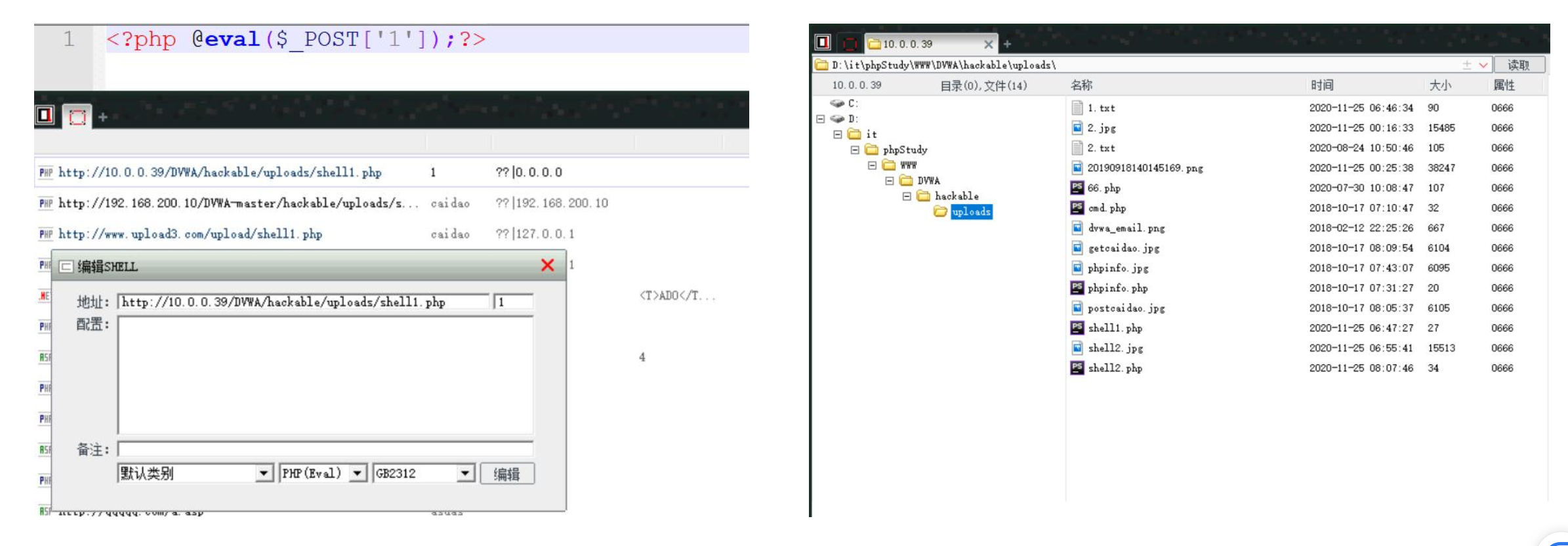Screen dimensions: 1568x546
Task: Click the uploads folder icon in tree
Action: click(x=940, y=211)
